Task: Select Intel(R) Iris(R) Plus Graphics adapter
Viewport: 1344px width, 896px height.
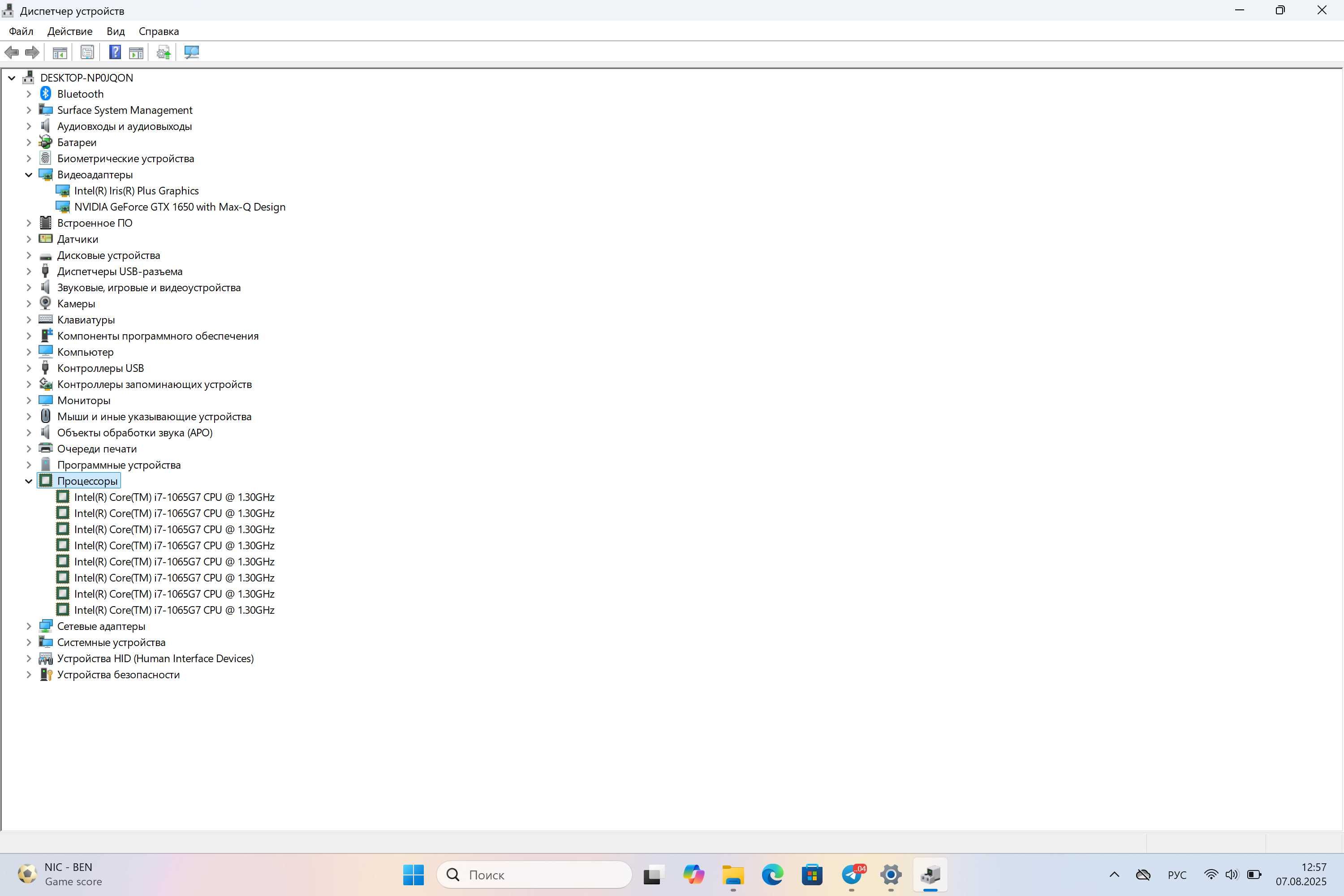Action: coord(136,190)
